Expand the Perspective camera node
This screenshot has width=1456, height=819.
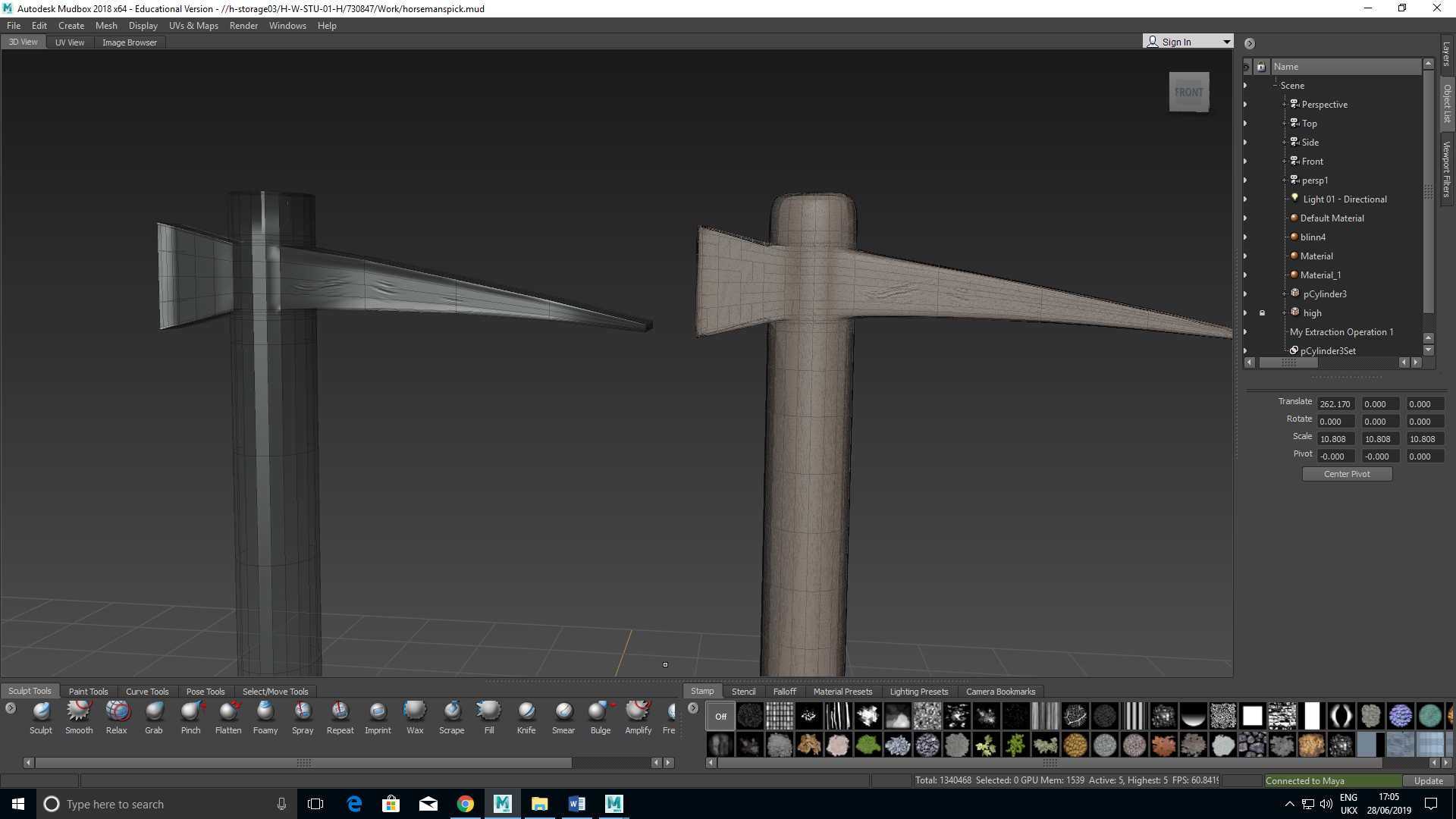[1284, 105]
